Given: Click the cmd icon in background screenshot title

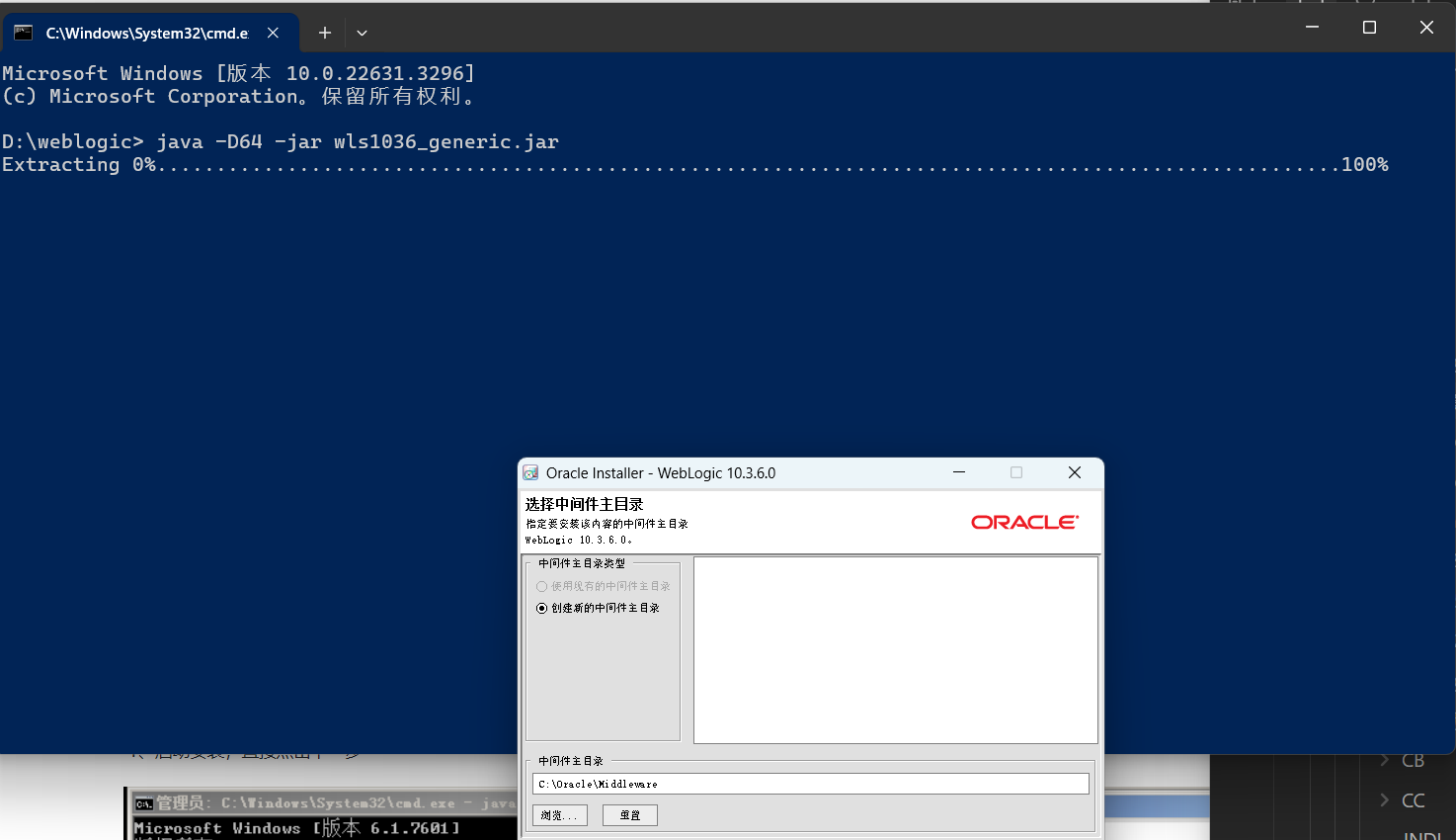Looking at the screenshot, I should pyautogui.click(x=144, y=803).
